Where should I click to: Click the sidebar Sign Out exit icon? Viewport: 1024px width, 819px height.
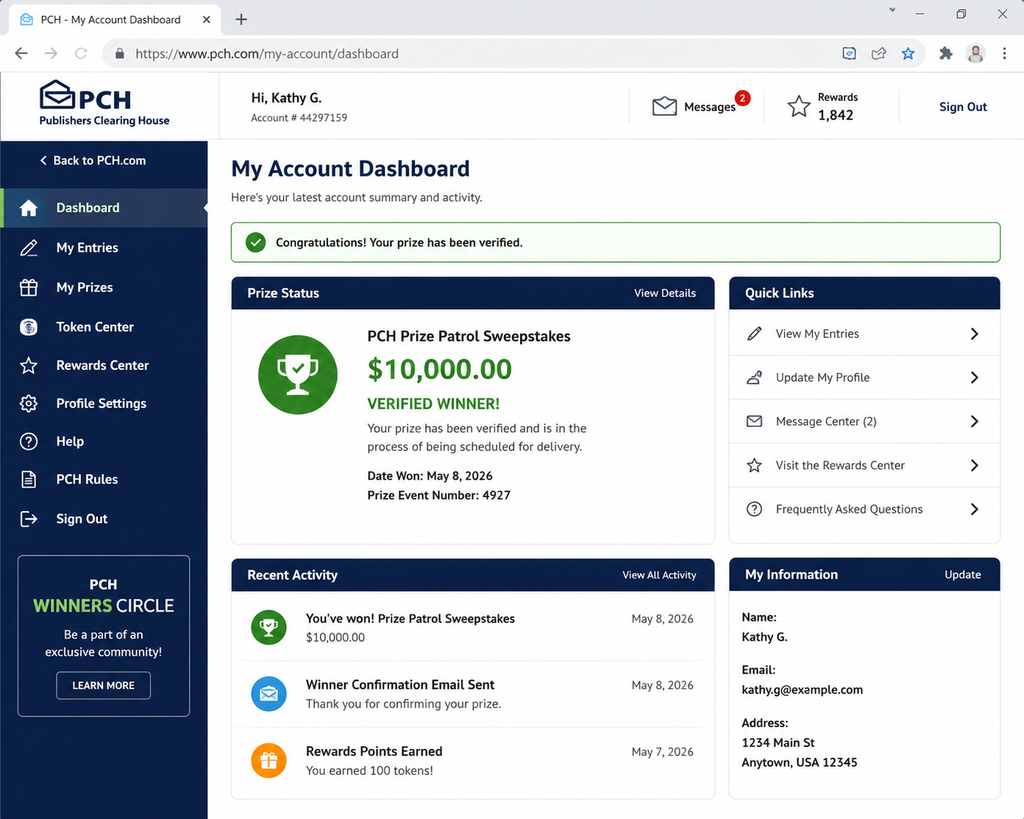[29, 519]
